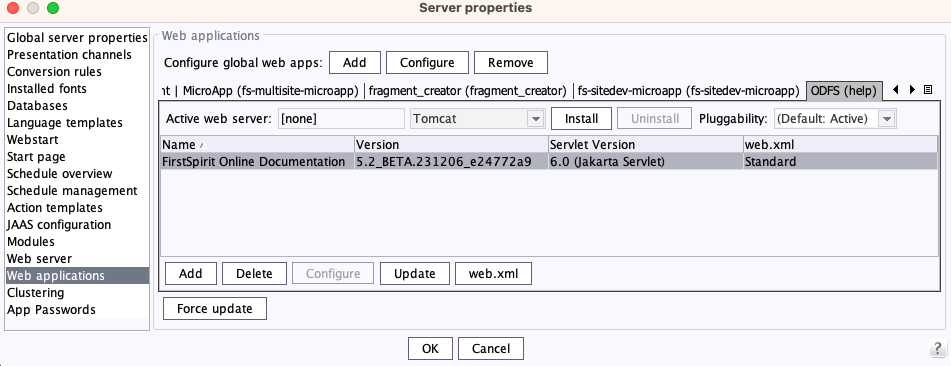Click Configure for global web apps
Screen dimensions: 951x366
427,63
